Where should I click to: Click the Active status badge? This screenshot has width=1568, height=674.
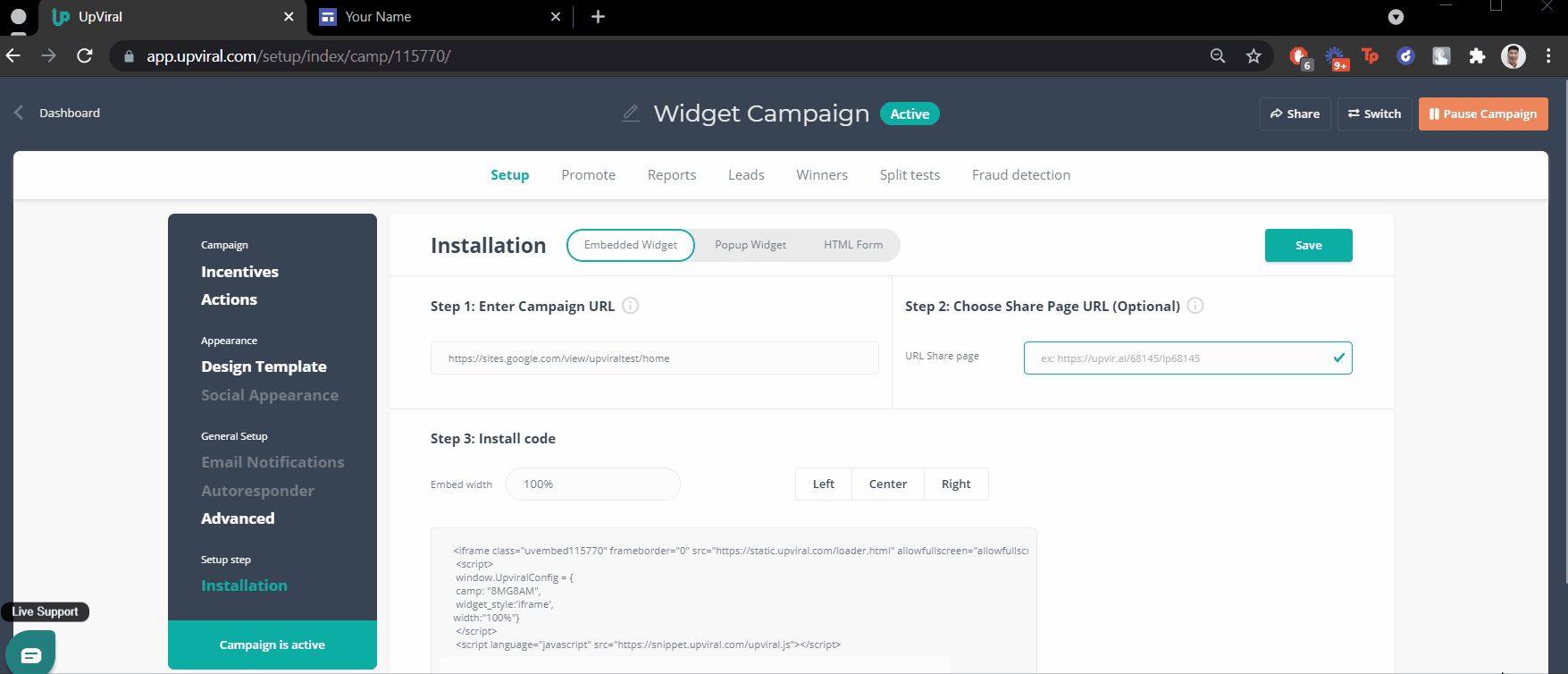[910, 114]
